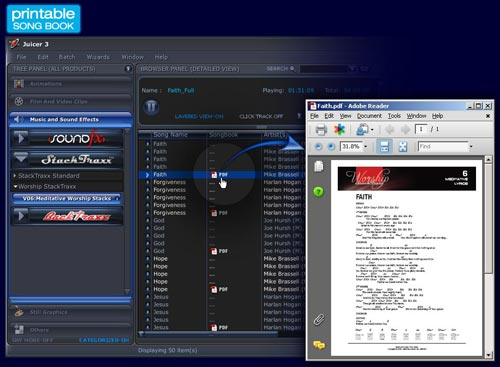500x367 pixels.
Task: Open the Document menu in Adobe Reader
Action: tap(369, 116)
